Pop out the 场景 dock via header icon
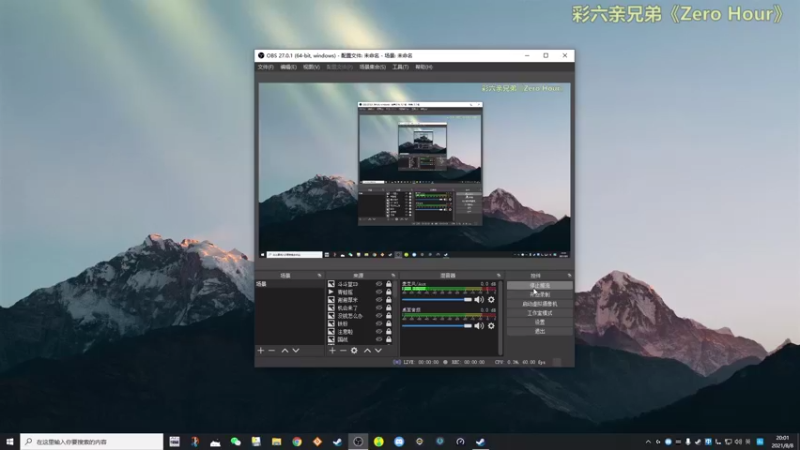The width and height of the screenshot is (800, 450). click(x=319, y=276)
